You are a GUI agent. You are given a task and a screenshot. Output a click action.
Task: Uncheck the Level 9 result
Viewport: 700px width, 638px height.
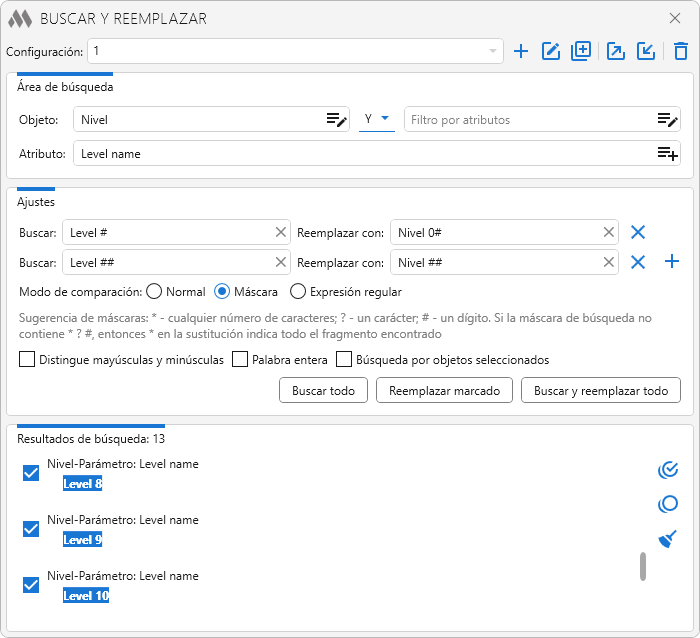(31, 529)
